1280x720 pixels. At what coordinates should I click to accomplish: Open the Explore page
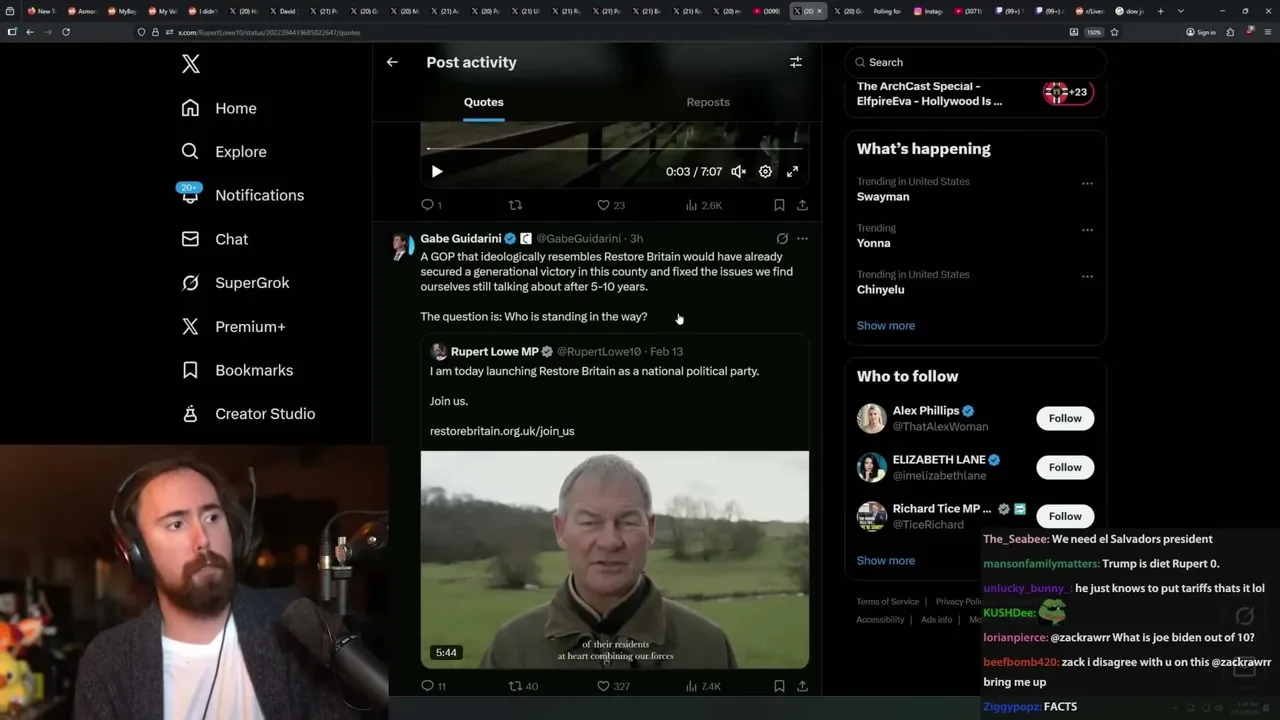[224, 152]
